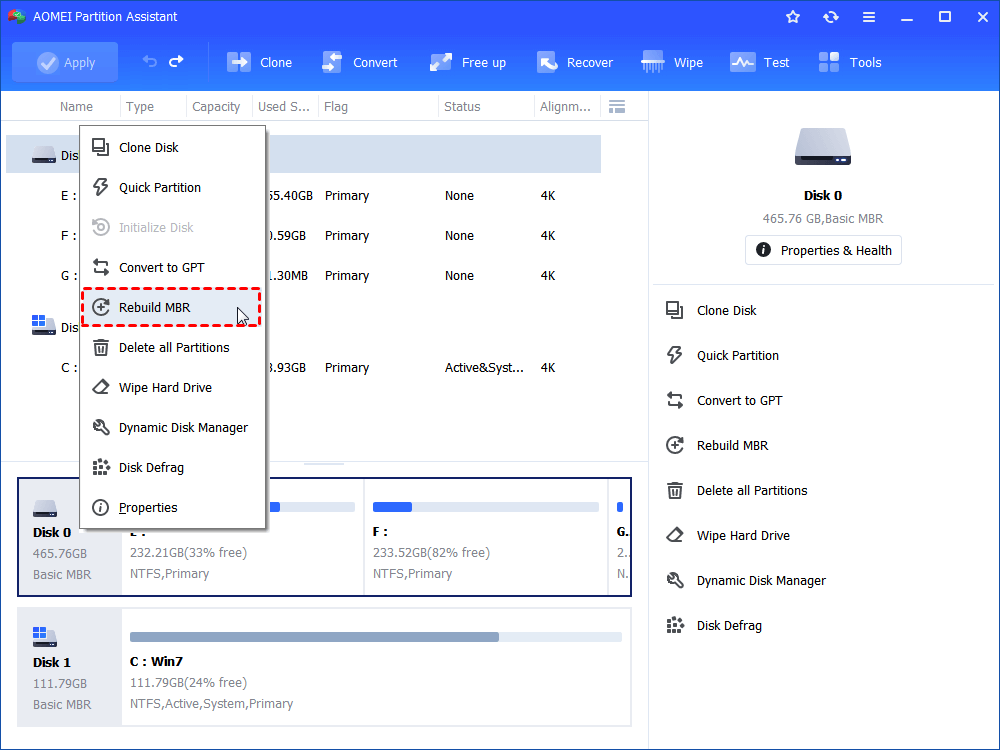This screenshot has width=1000, height=750.
Task: Click Dynamic Disk Manager in right panel
Action: [x=746, y=580]
